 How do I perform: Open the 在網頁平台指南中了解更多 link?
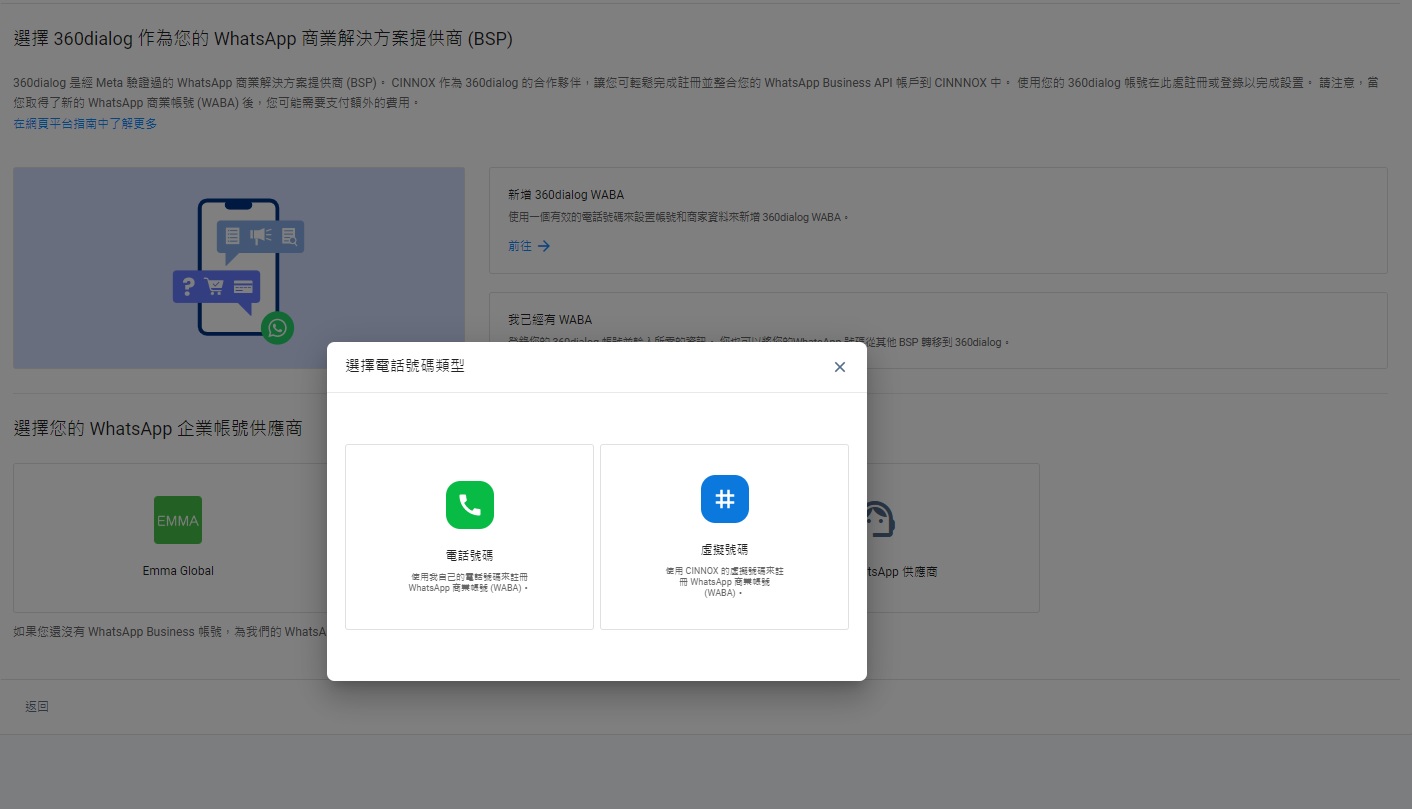[x=85, y=124]
